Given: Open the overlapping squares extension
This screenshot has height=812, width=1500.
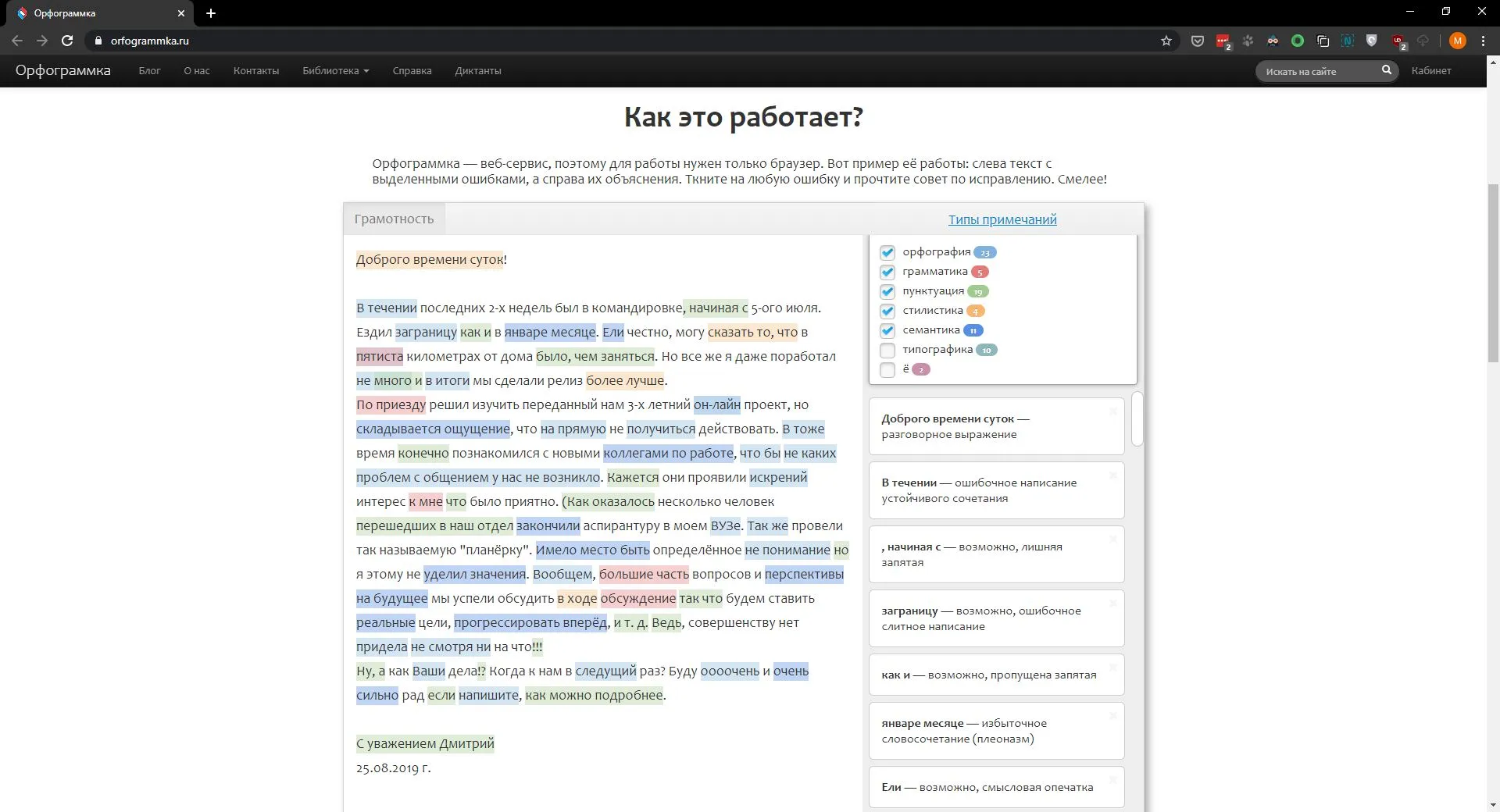Looking at the screenshot, I should (1323, 41).
